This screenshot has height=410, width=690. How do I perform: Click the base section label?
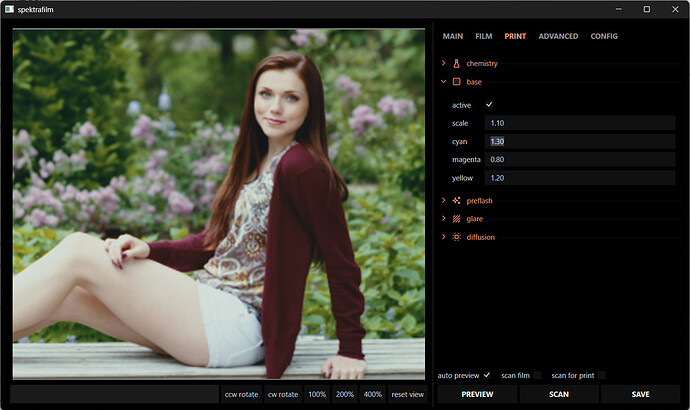[x=474, y=82]
